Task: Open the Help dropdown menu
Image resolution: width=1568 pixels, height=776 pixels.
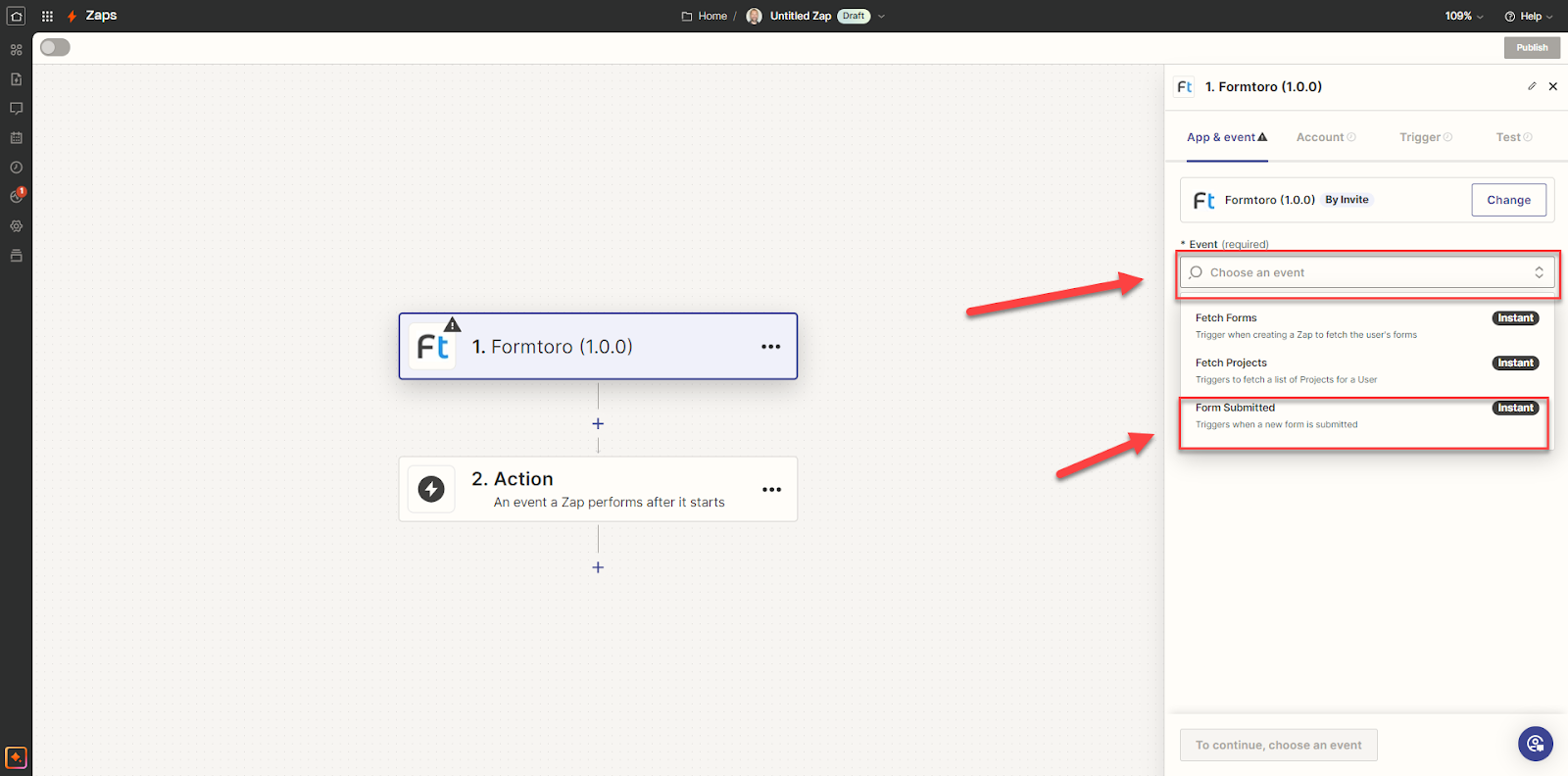Action: click(1529, 16)
